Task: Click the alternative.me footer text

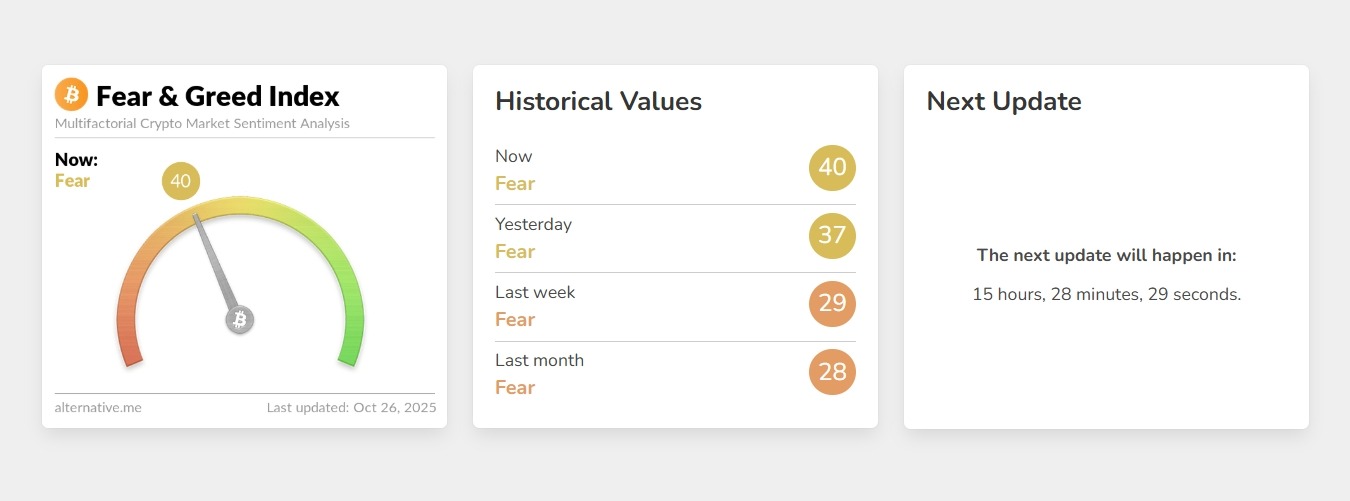Action: pos(98,407)
